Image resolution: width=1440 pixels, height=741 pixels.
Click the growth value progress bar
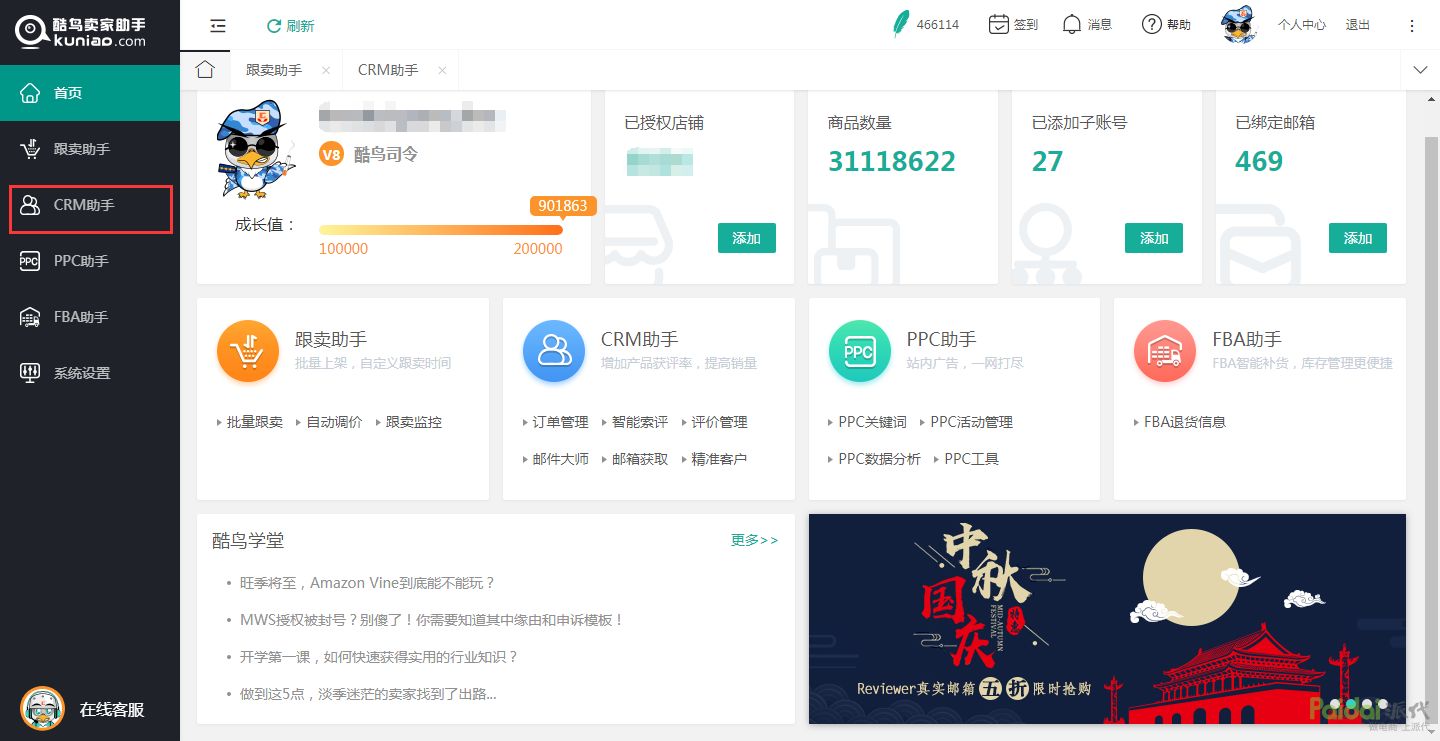(441, 230)
